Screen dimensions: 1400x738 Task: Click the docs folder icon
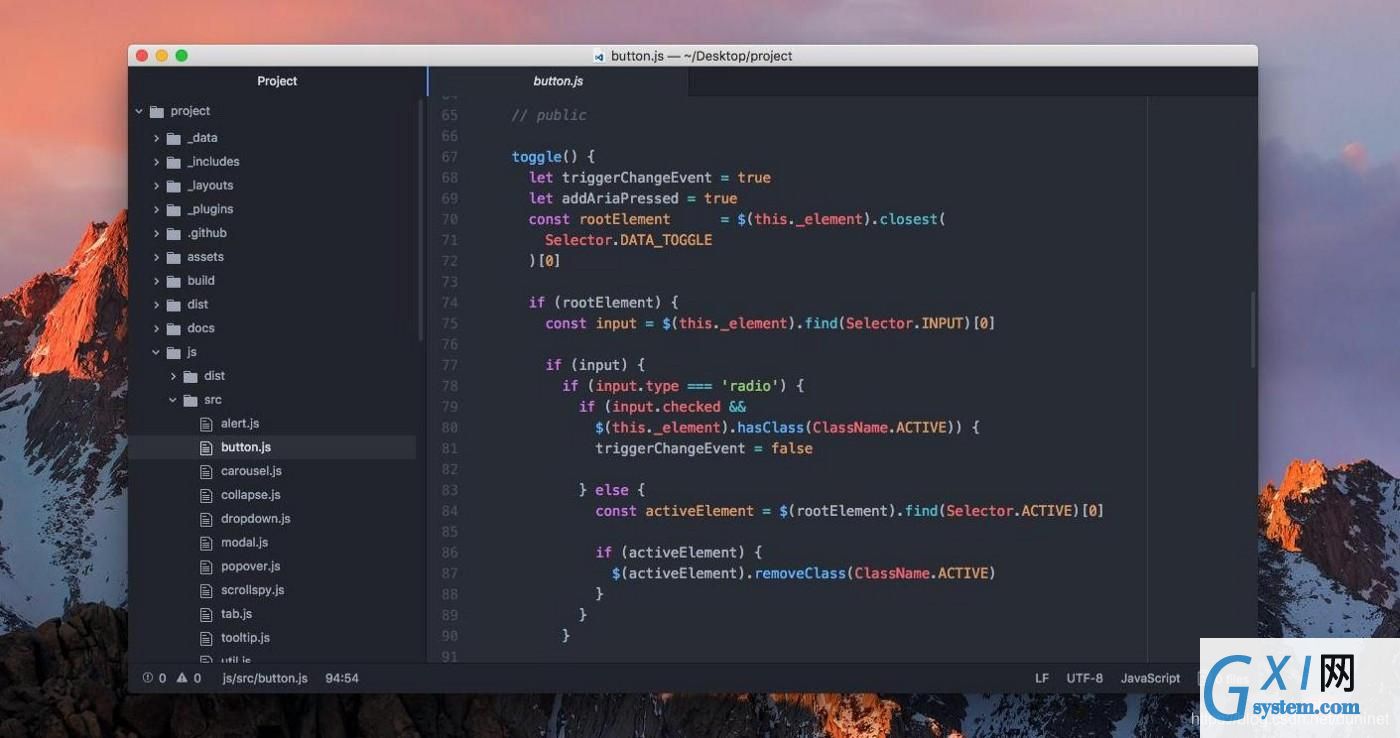(173, 329)
